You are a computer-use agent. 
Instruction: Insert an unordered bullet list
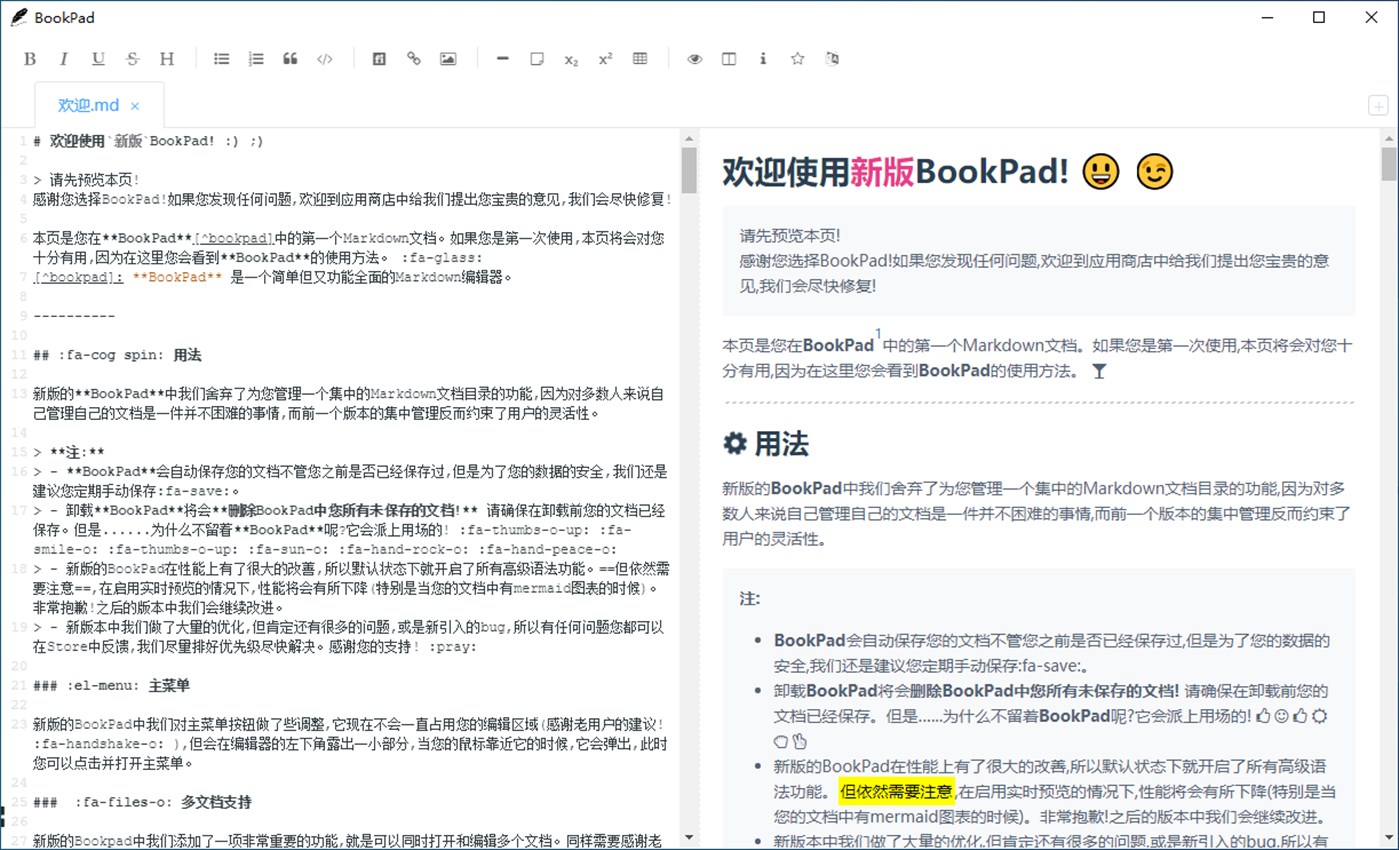[222, 59]
